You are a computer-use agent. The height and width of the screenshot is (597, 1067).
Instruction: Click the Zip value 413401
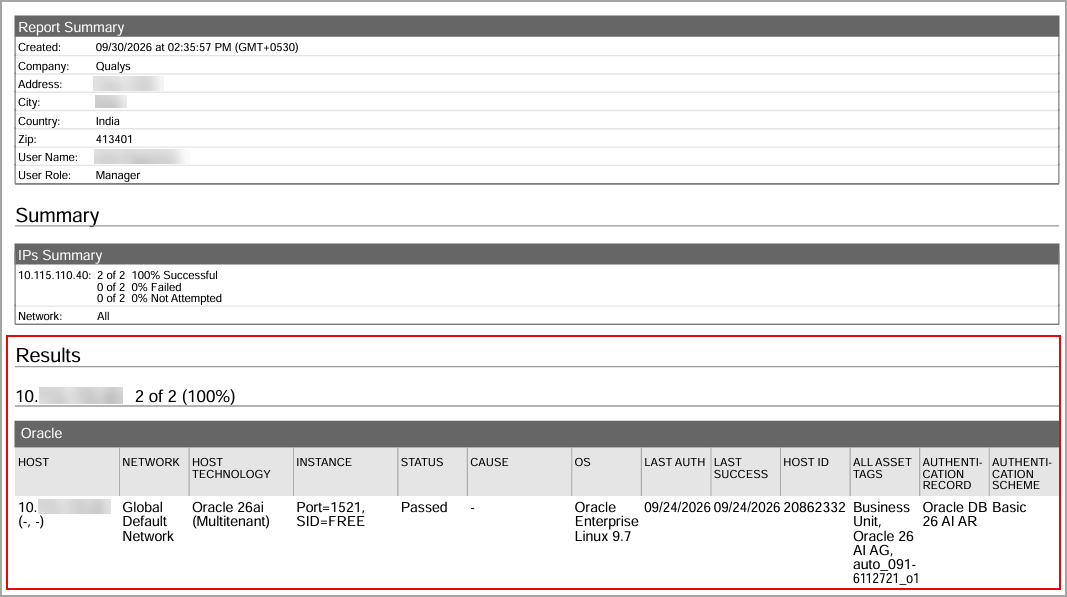(x=114, y=139)
